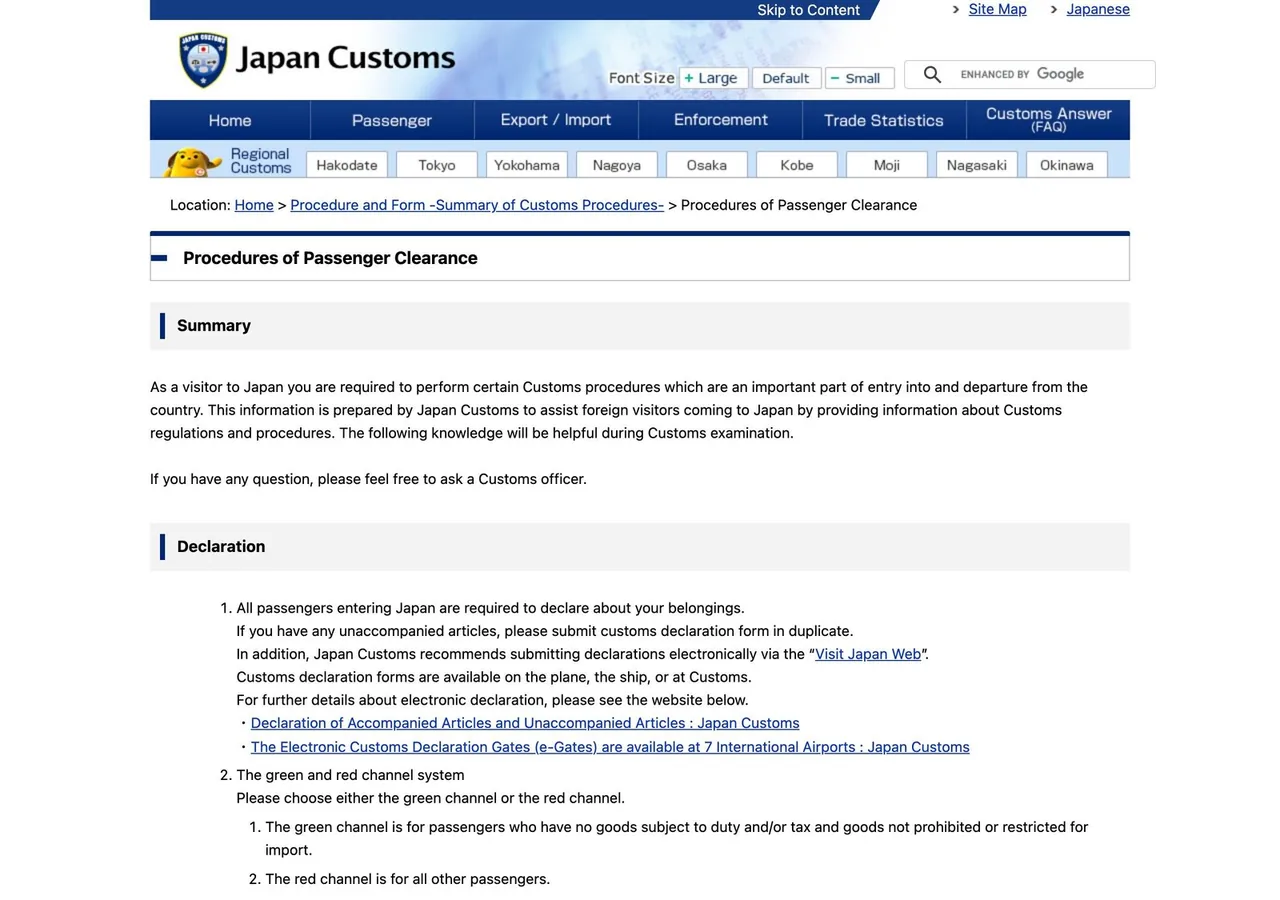Switch to the Japanese version
The height and width of the screenshot is (900, 1280).
click(x=1098, y=9)
